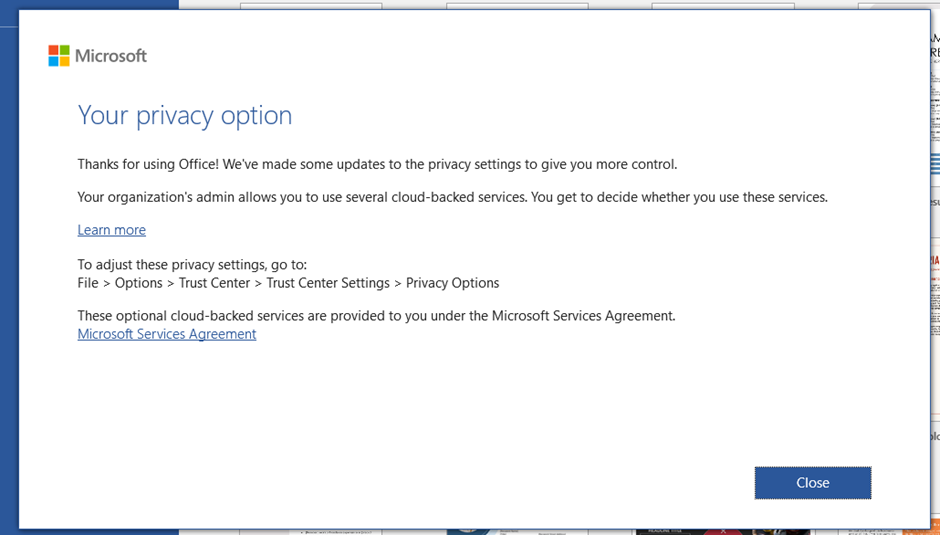Viewport: 940px width, 535px height.
Task: Click the Microsoft wordmark text
Action: pos(111,56)
